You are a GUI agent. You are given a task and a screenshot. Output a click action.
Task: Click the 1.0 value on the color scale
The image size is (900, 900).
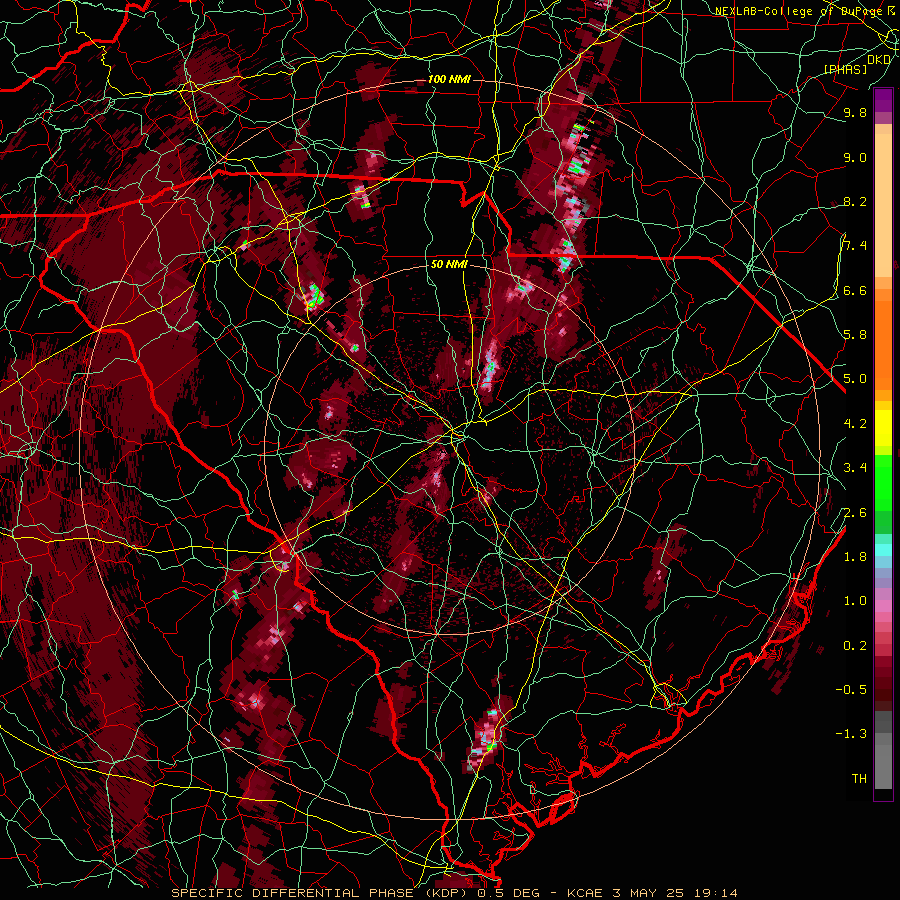855,601
